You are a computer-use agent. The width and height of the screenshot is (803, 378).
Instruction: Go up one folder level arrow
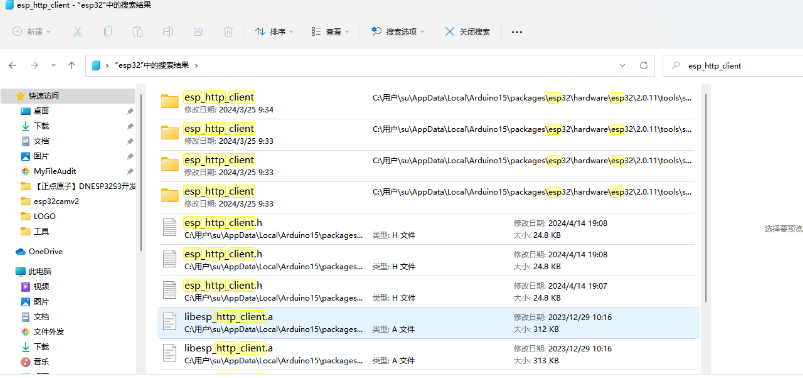[x=72, y=66]
